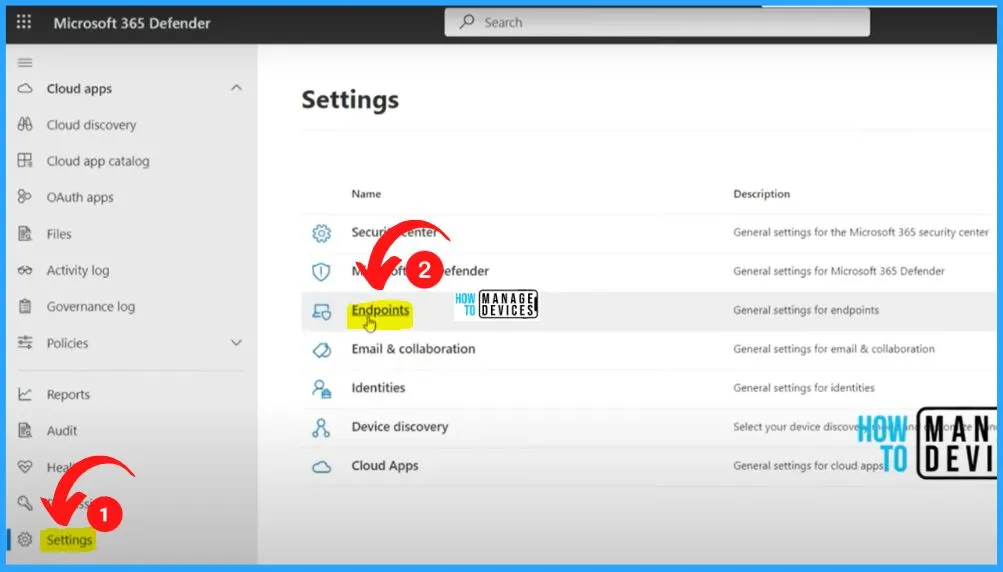The height and width of the screenshot is (572, 1003).
Task: Click the Reports chart icon
Action: point(25,394)
